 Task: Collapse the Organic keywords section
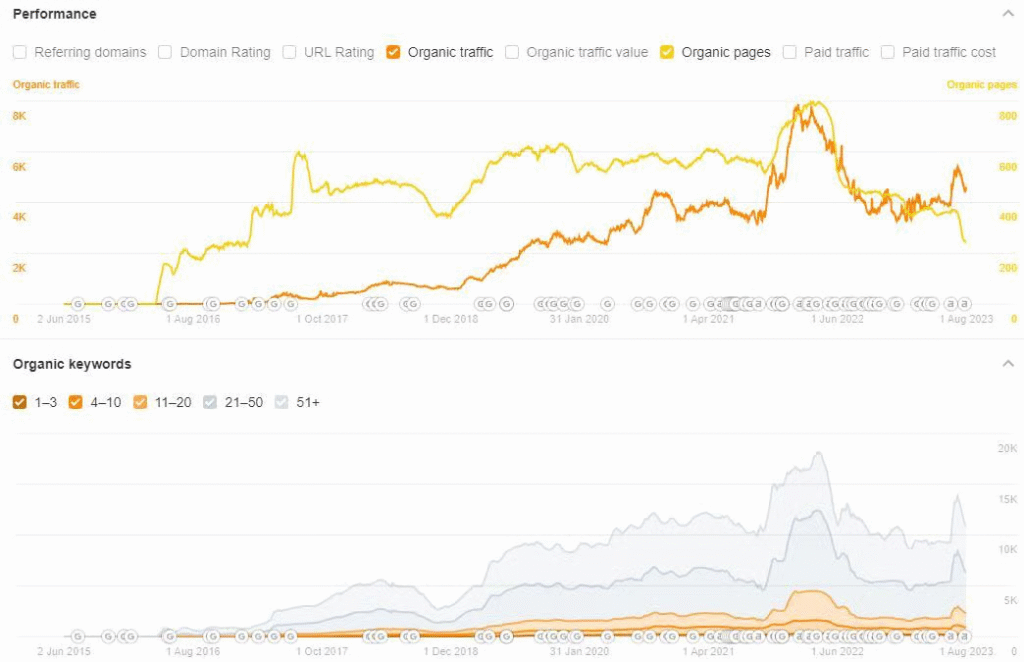pos(1007,364)
